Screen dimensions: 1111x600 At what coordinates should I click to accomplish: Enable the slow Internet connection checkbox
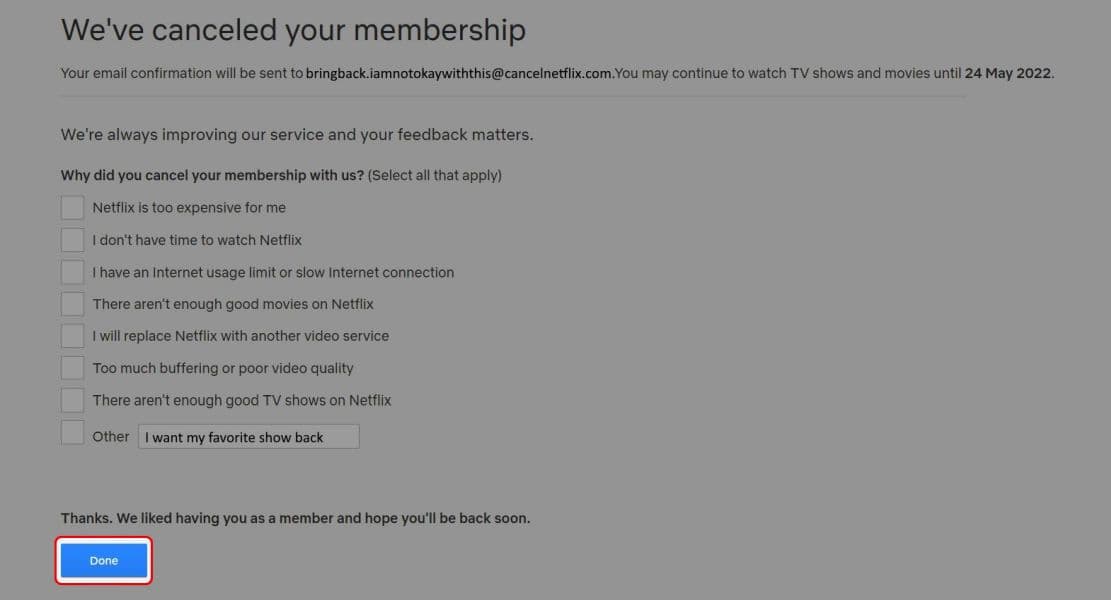point(71,271)
